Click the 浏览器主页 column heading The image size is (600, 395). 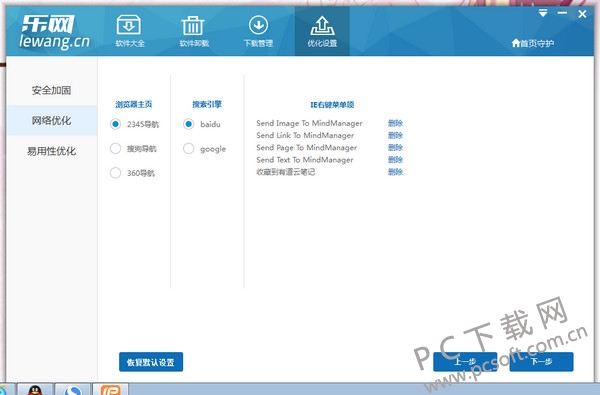coord(134,104)
